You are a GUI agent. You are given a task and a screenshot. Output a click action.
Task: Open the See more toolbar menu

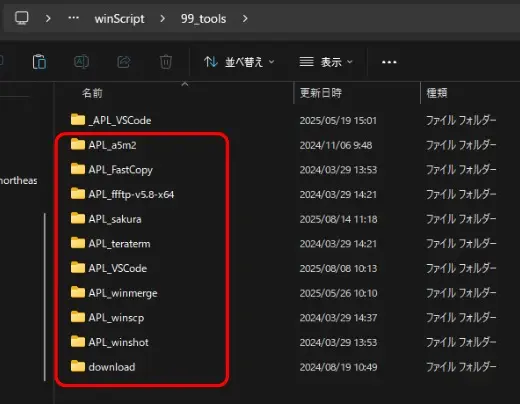389,62
